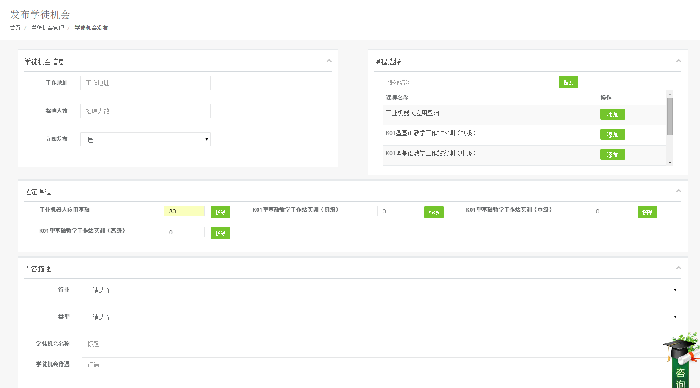700x388 pixels.
Task: Open the select dropdown in the info panel
Action: (145, 139)
